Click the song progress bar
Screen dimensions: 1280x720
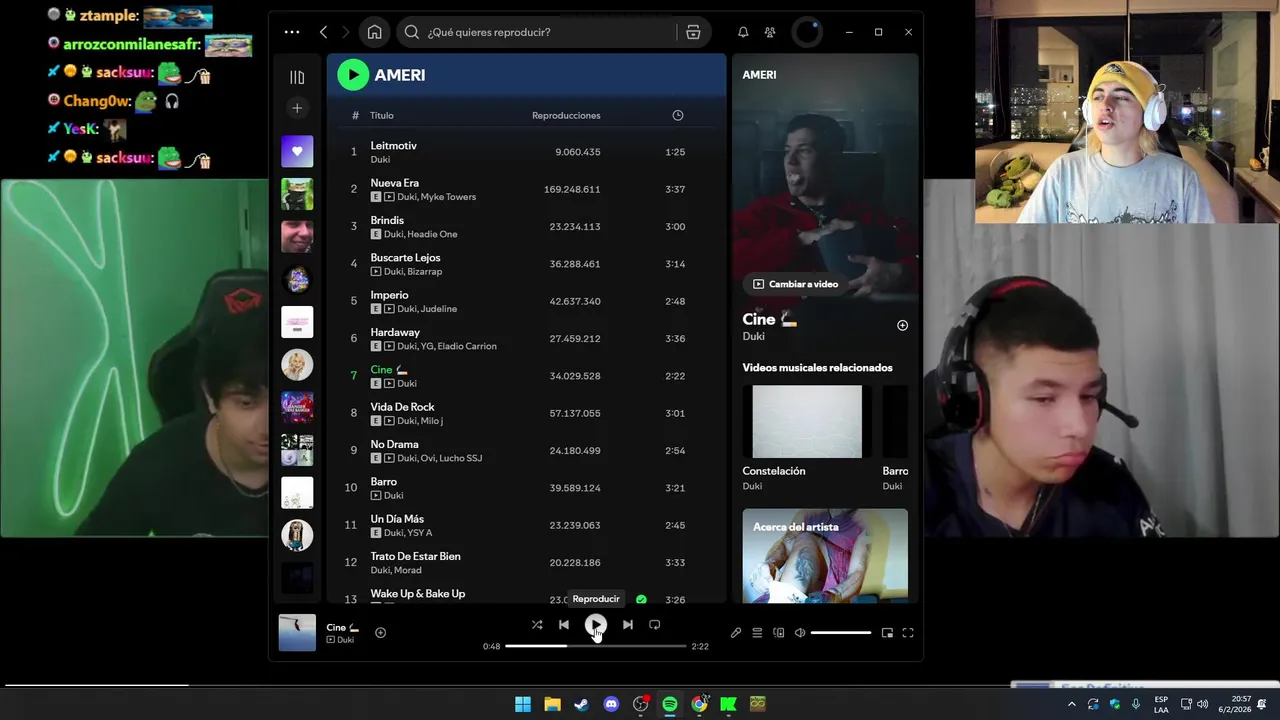click(596, 646)
